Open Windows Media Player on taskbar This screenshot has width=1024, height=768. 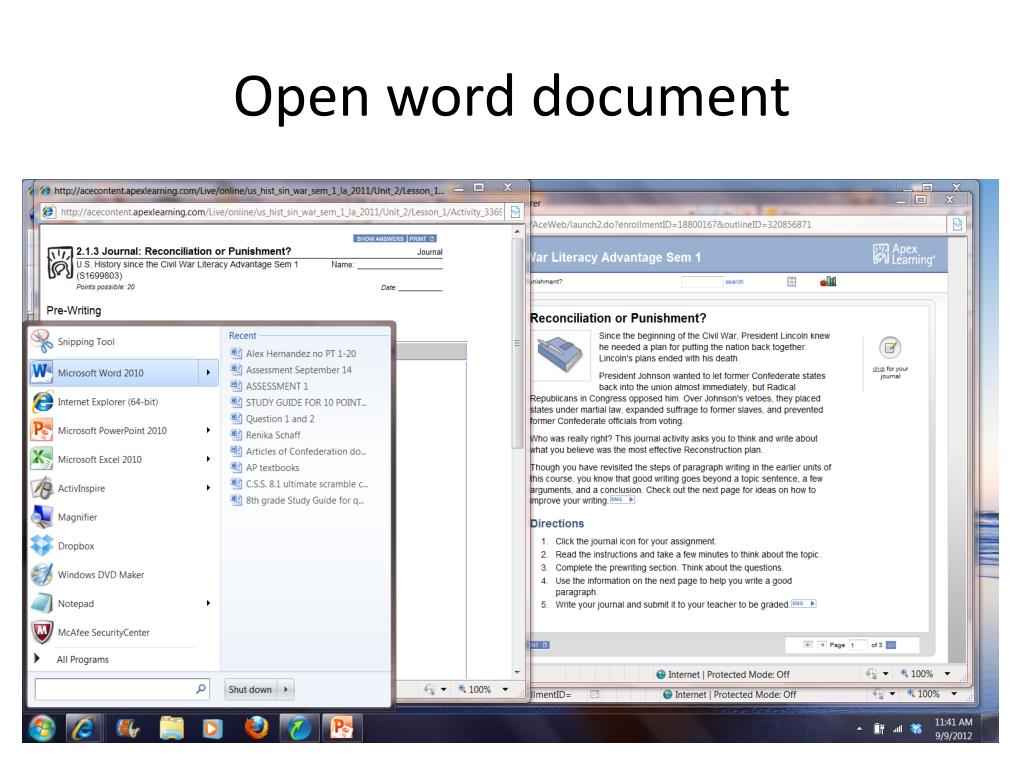pos(212,728)
